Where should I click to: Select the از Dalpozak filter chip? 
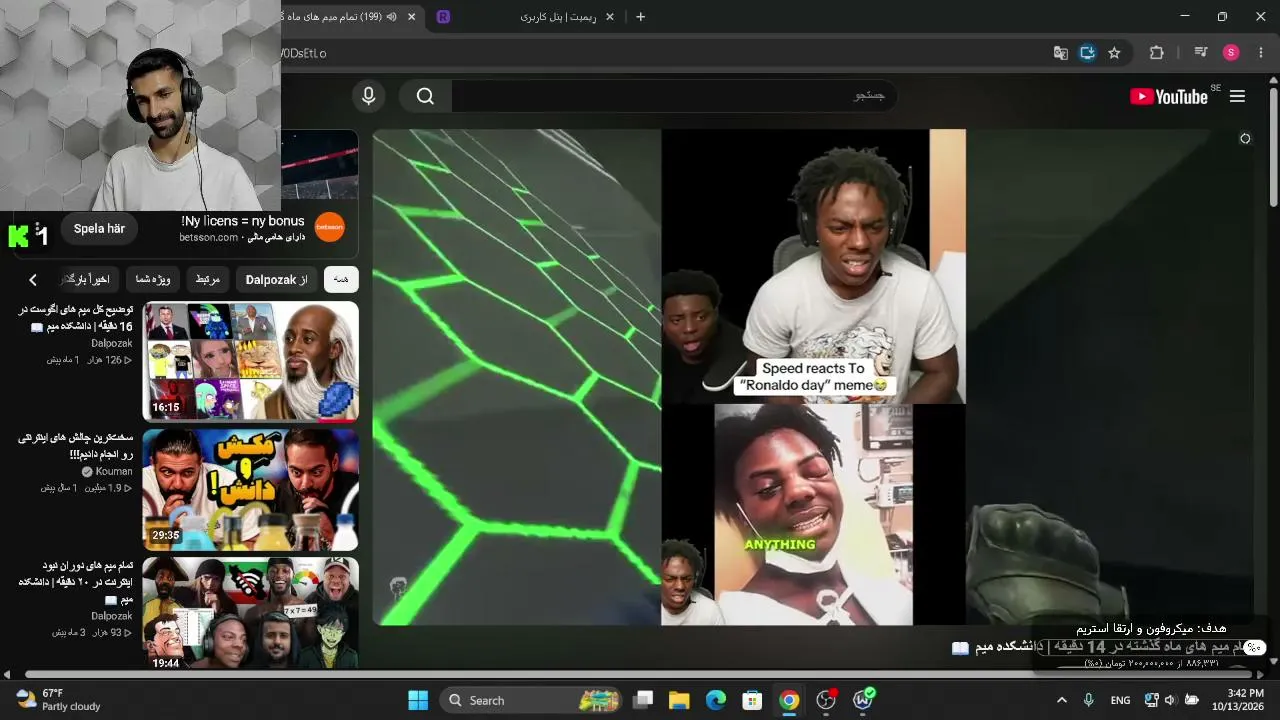[277, 279]
